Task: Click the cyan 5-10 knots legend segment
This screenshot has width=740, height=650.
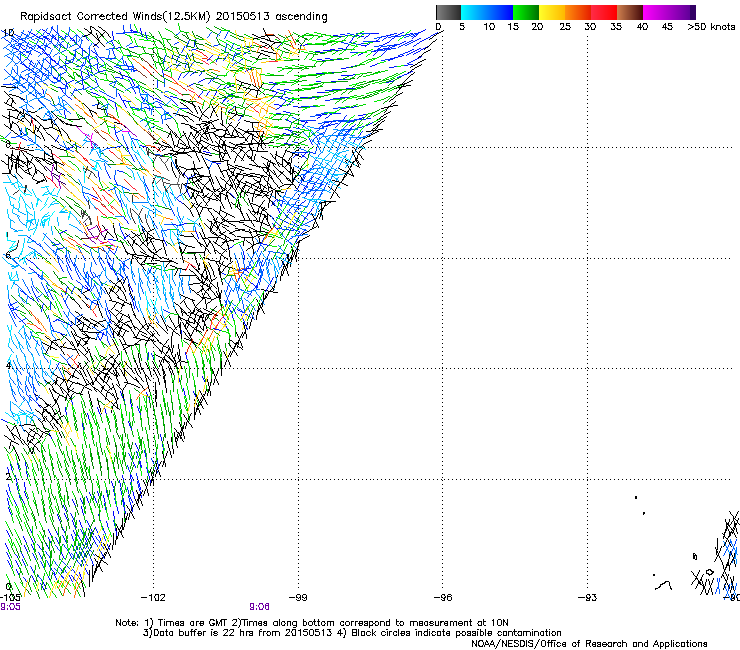Action: pyautogui.click(x=474, y=12)
